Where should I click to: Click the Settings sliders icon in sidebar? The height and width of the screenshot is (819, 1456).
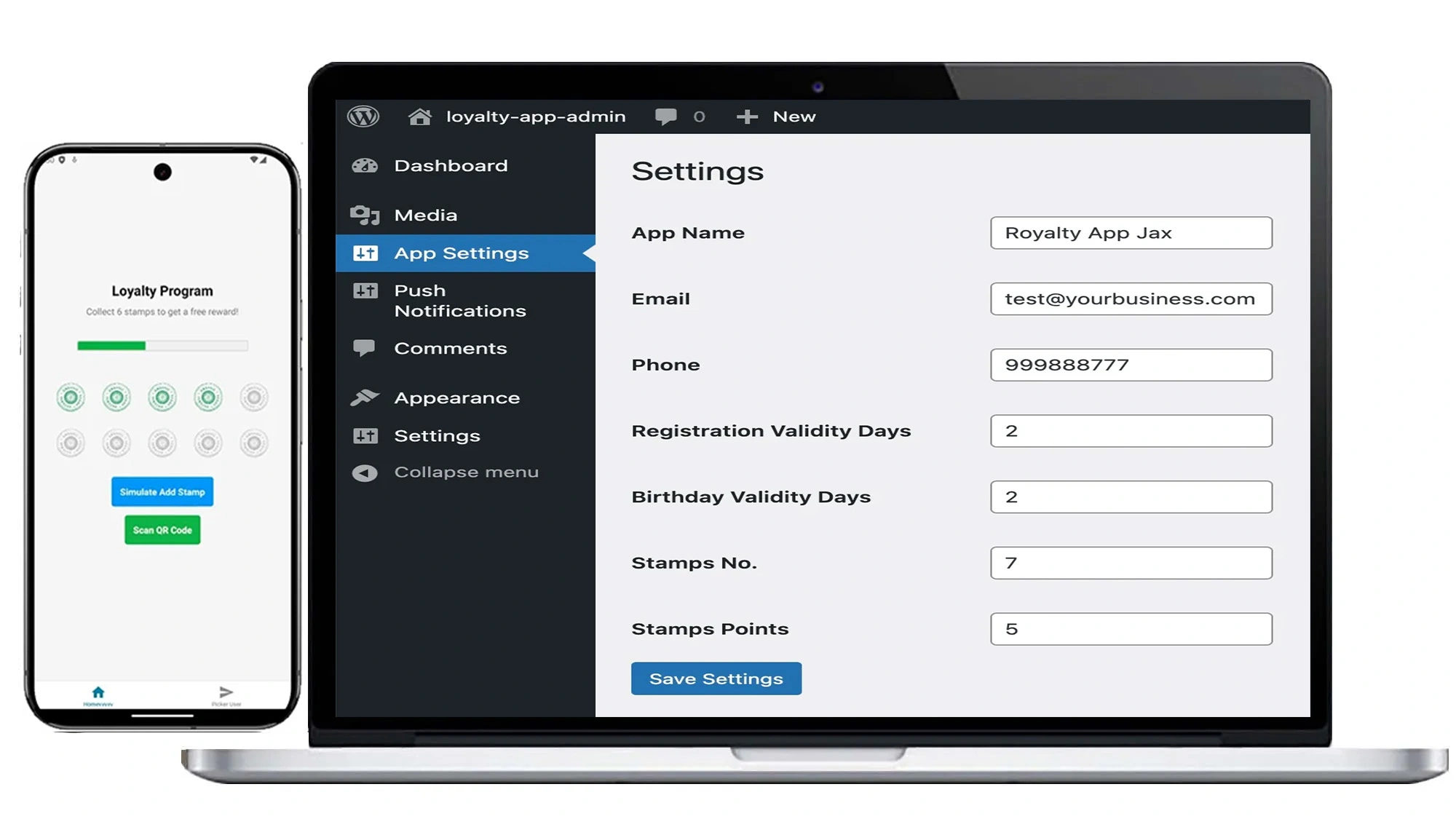coord(365,436)
